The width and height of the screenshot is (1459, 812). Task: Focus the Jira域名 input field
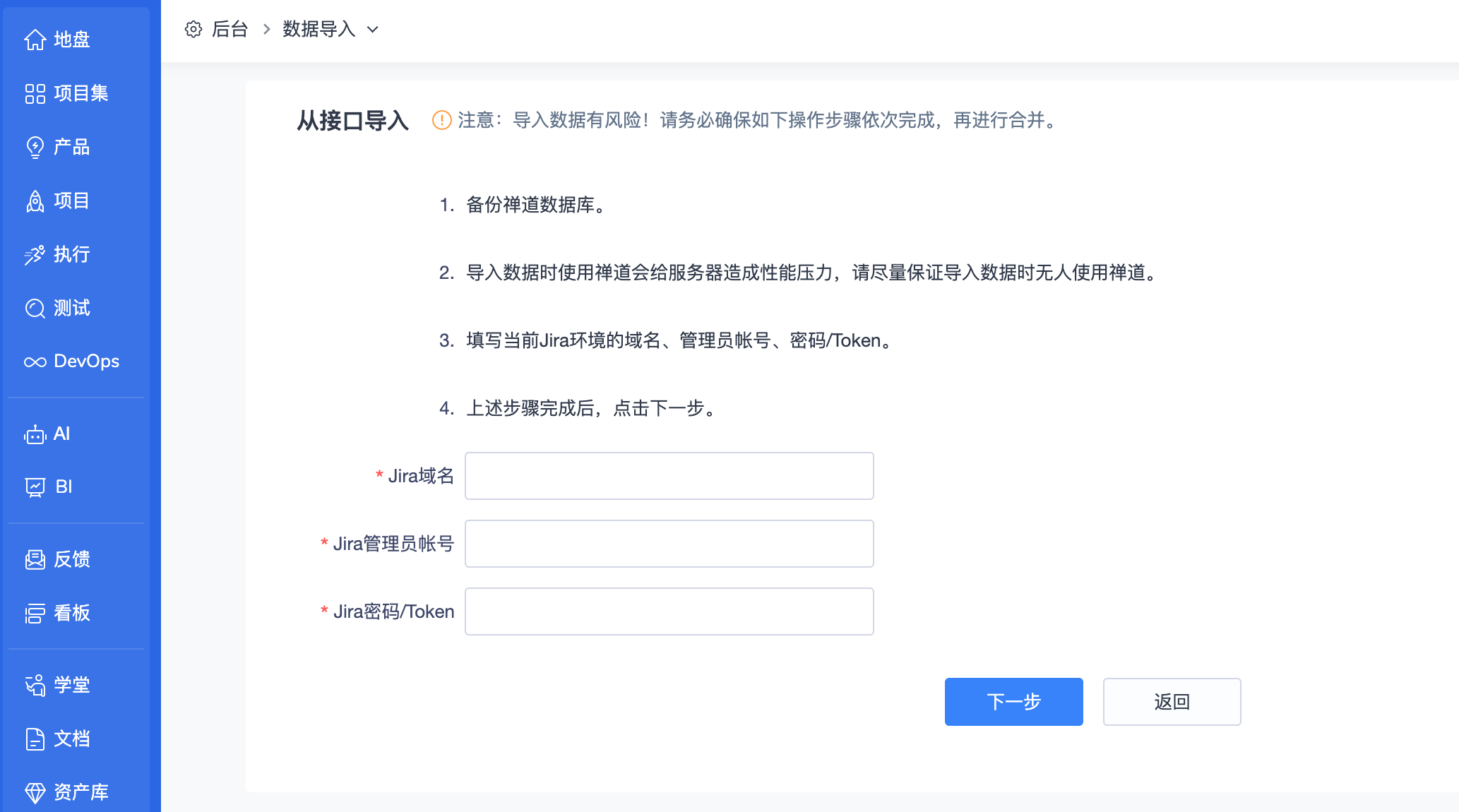(669, 476)
